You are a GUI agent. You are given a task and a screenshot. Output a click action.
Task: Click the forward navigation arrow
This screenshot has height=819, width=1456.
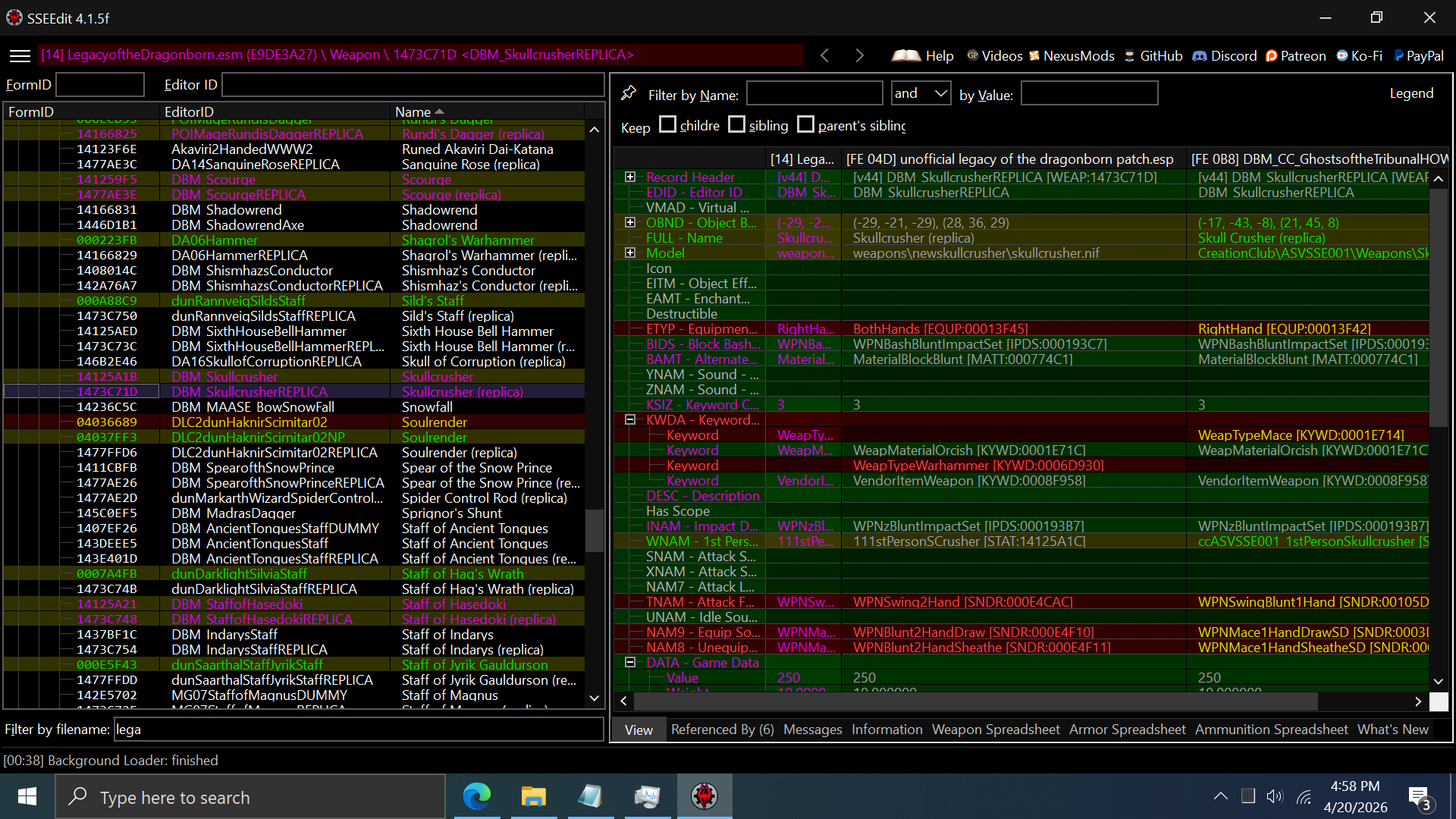click(859, 55)
